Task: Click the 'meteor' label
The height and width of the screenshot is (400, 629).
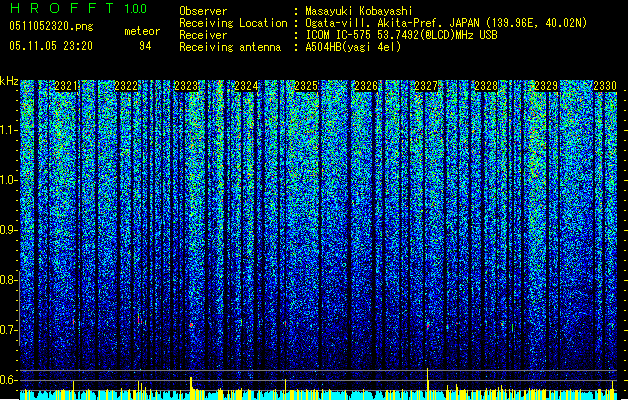Action: coord(142,31)
